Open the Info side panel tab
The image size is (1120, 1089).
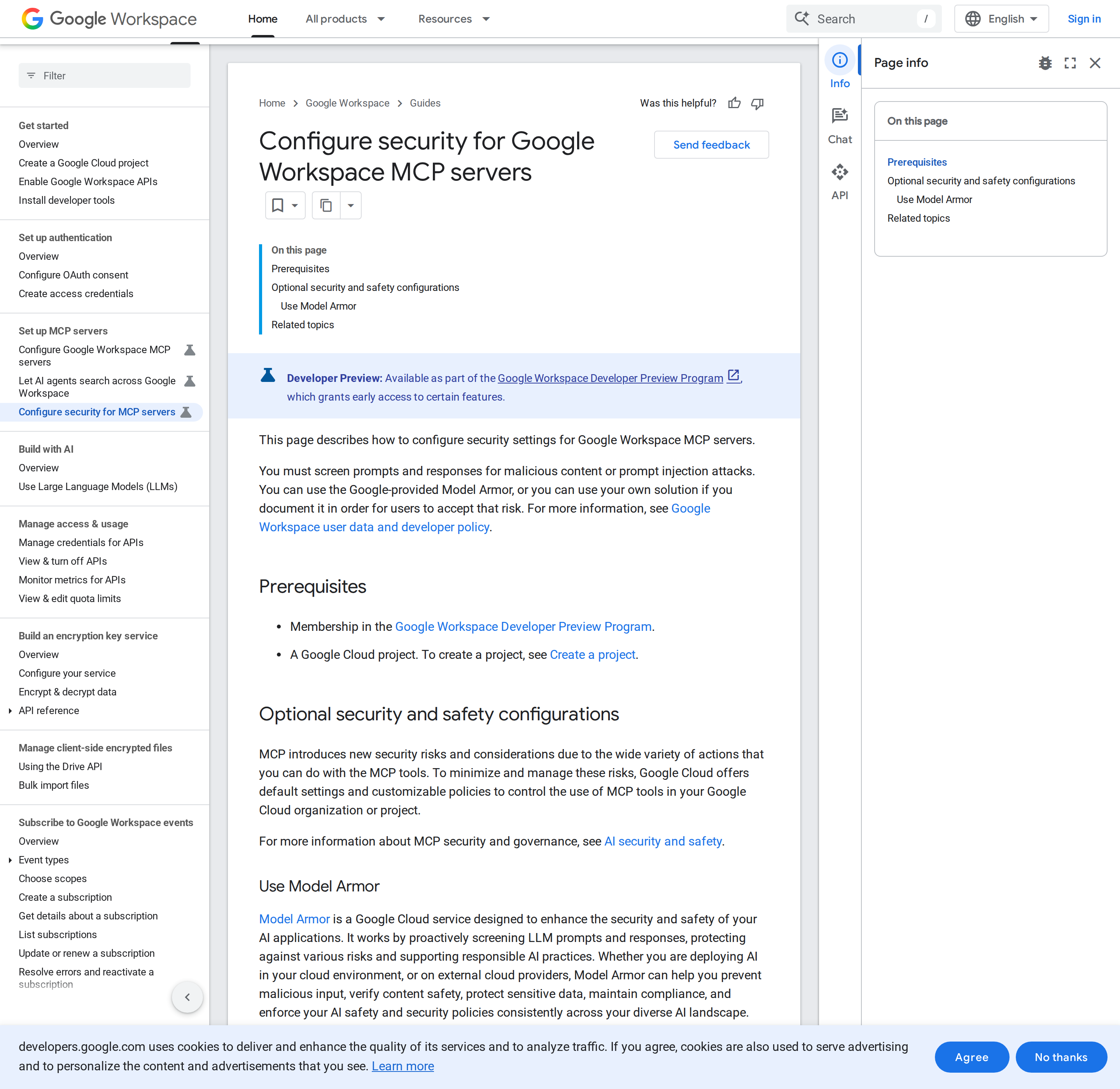tap(840, 68)
